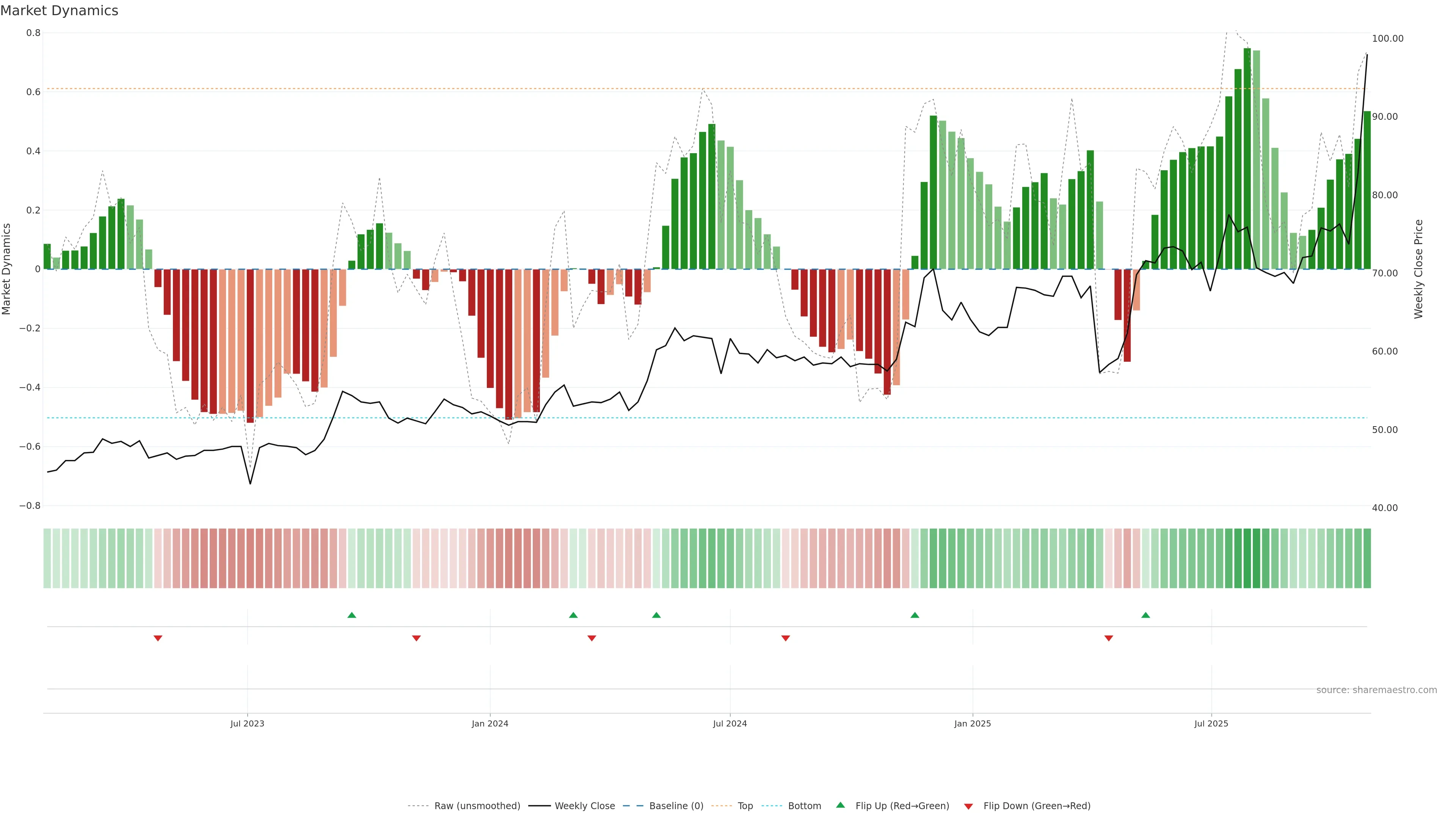Viewport: 1456px width, 819px height.
Task: Toggle Weekly Close legend entry
Action: click(x=584, y=806)
